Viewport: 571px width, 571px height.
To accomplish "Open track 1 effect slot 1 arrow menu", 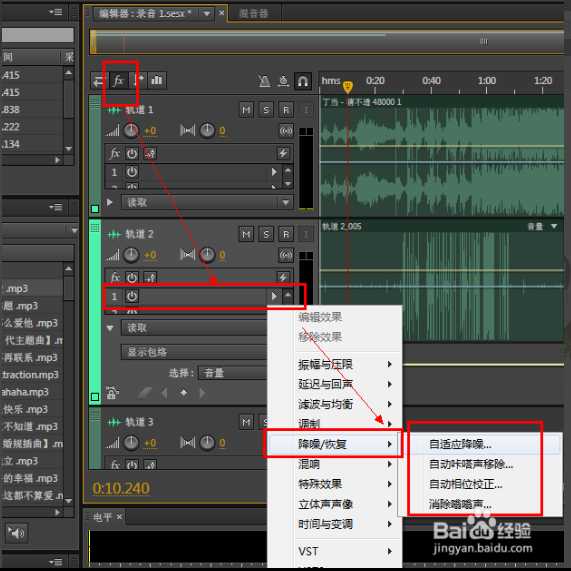I will (274, 172).
